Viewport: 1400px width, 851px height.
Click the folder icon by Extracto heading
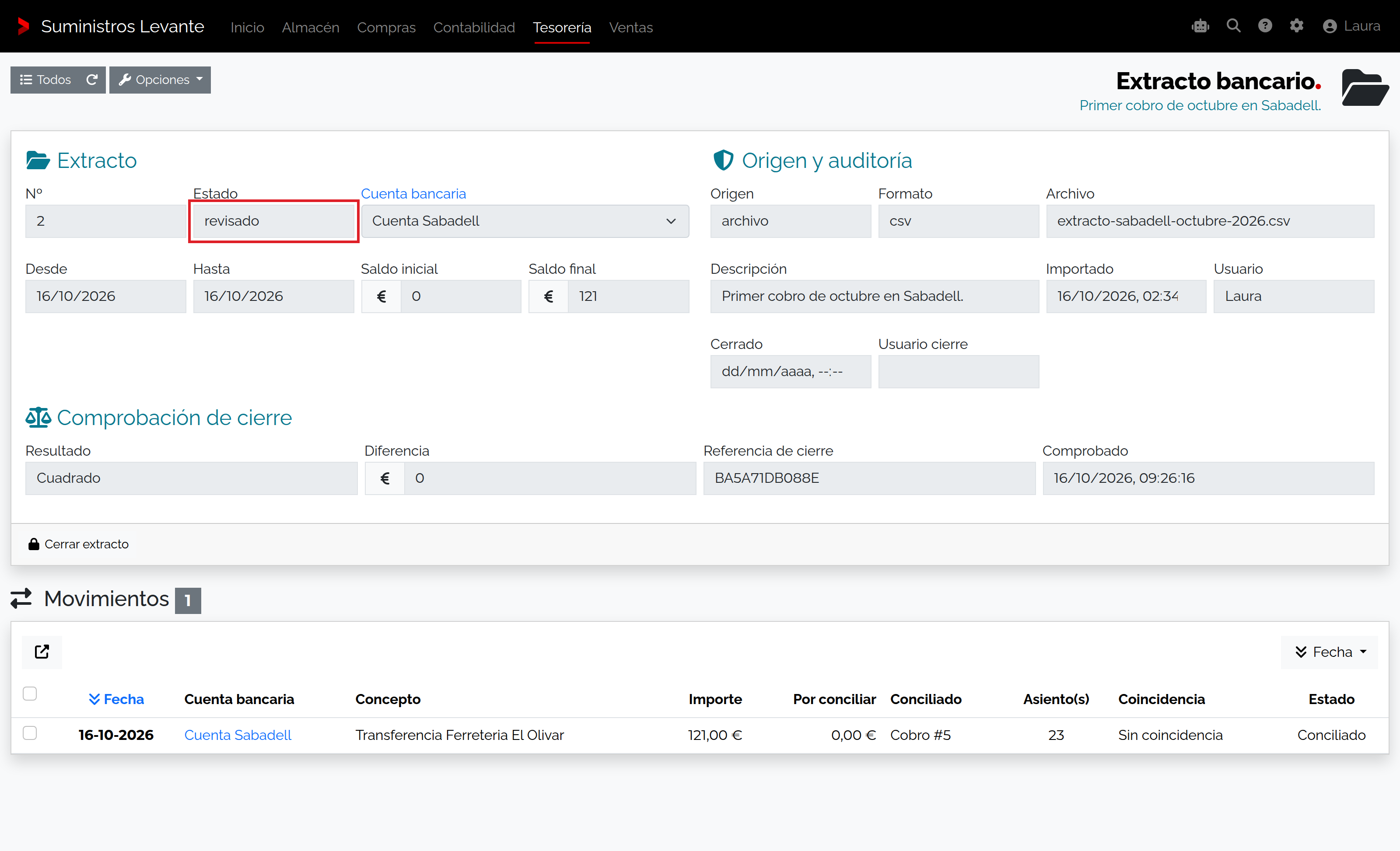tap(38, 160)
